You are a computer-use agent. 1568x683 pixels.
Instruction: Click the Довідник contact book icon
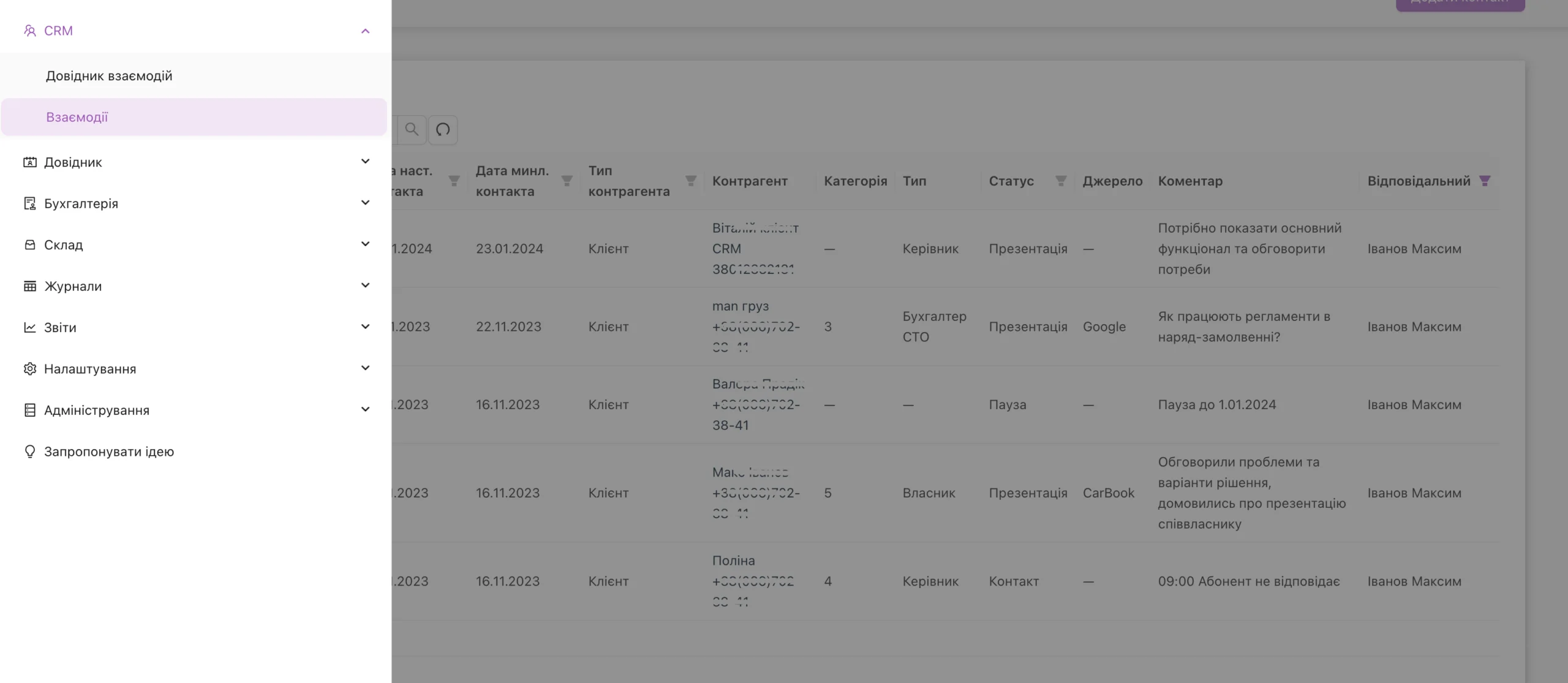click(x=29, y=162)
